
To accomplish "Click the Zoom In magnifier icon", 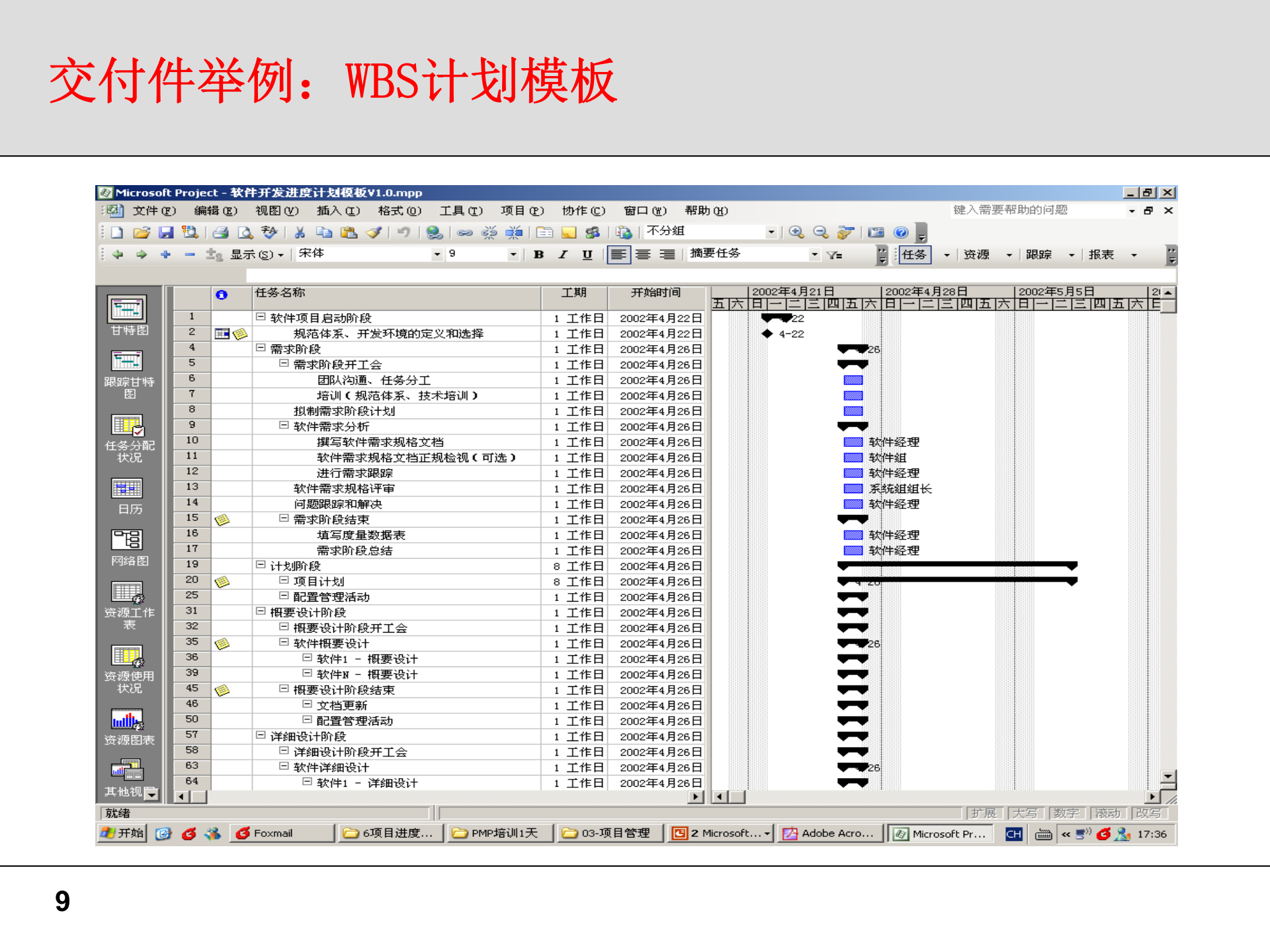I will click(797, 232).
